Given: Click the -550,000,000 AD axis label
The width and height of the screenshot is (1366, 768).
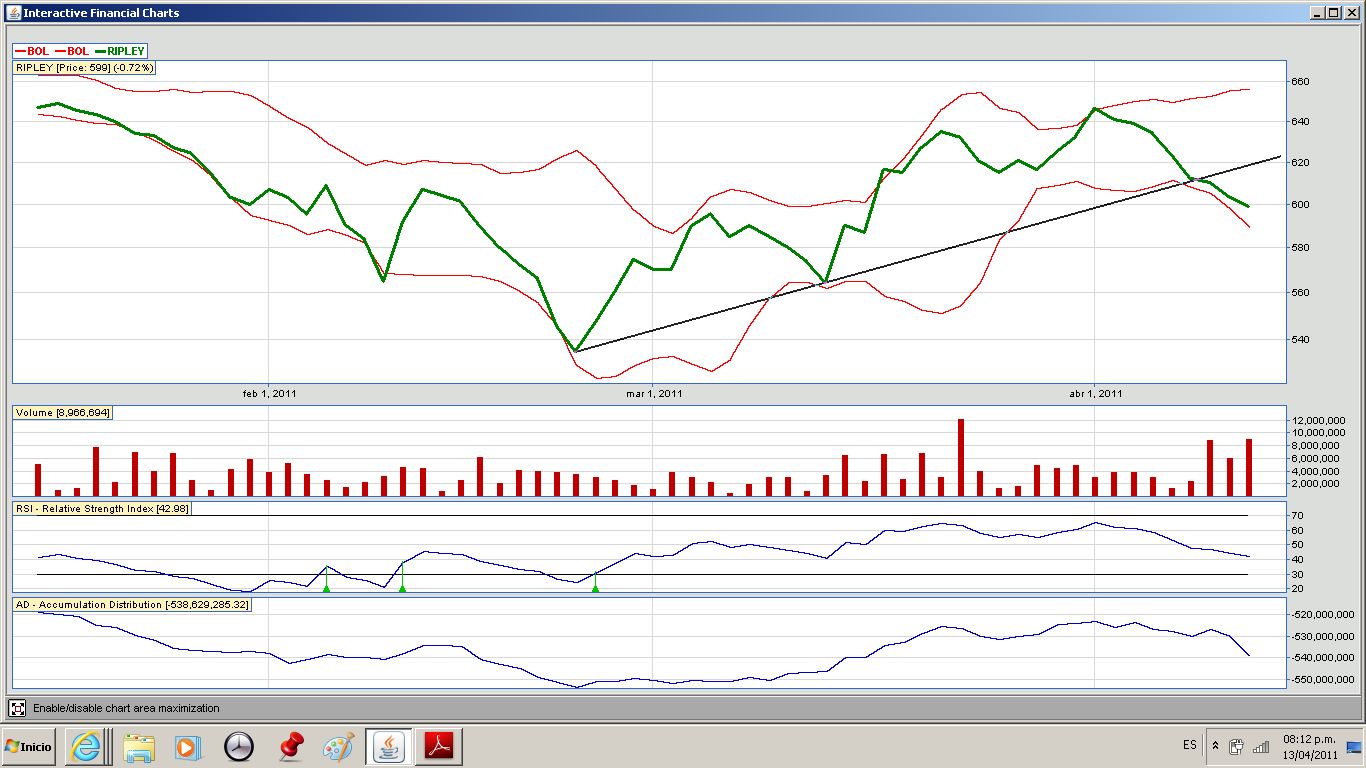Looking at the screenshot, I should [1322, 680].
